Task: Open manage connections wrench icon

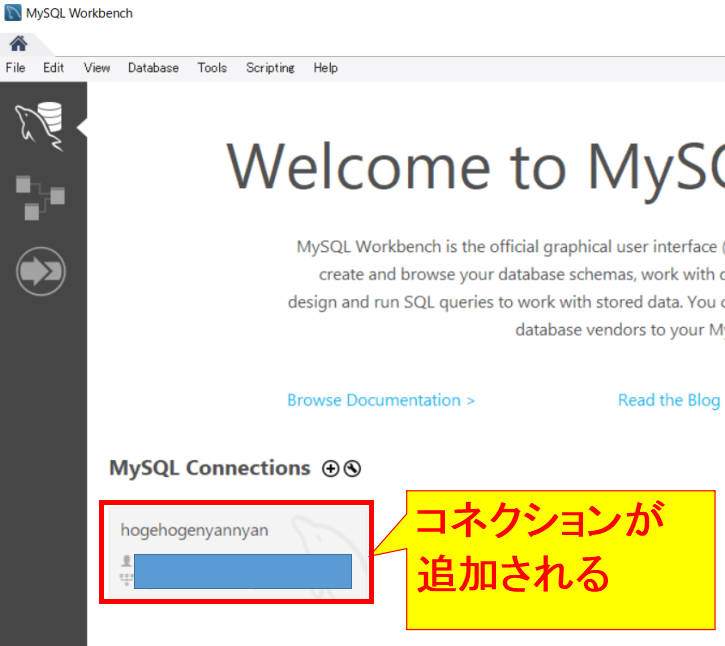Action: (352, 469)
